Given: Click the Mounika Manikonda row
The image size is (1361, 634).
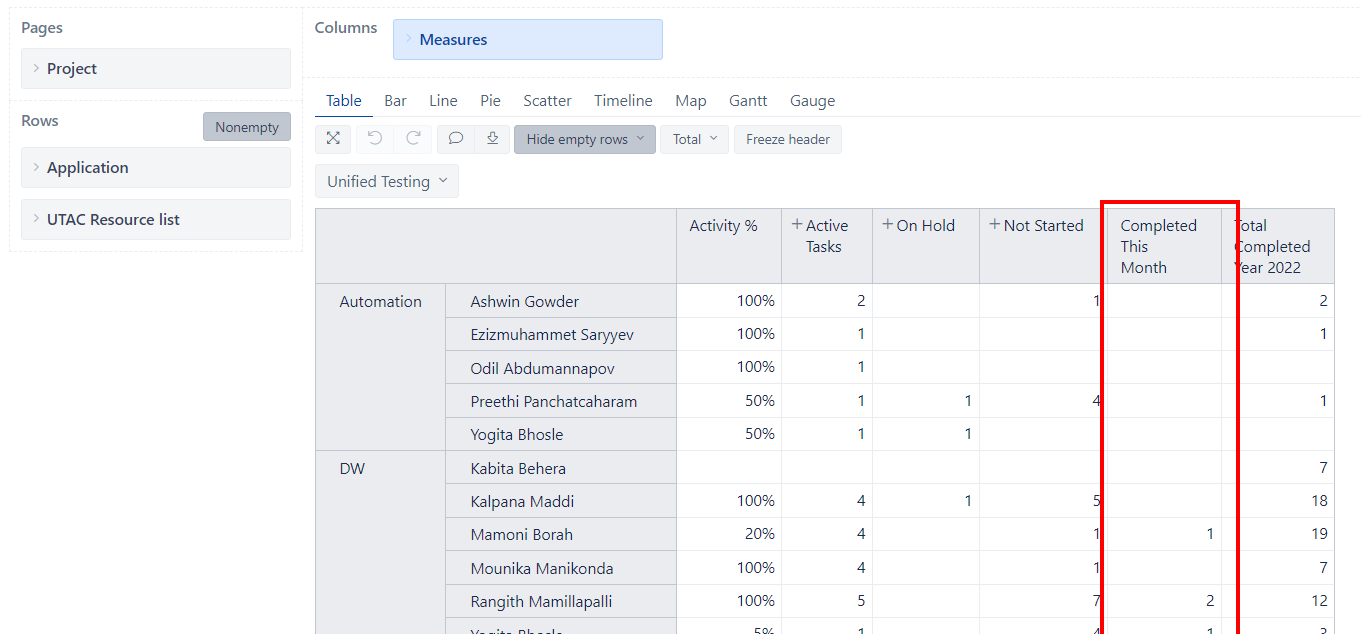Looking at the screenshot, I should pyautogui.click(x=561, y=568).
